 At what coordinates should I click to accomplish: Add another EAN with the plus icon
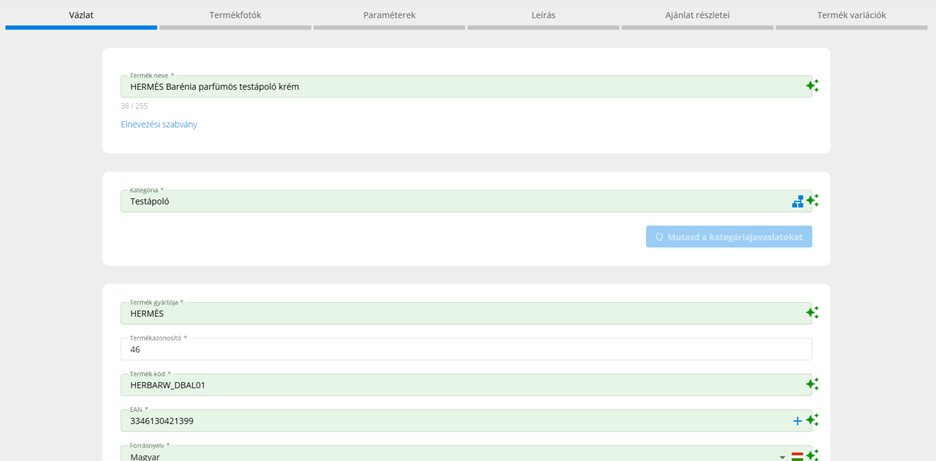pyautogui.click(x=798, y=421)
